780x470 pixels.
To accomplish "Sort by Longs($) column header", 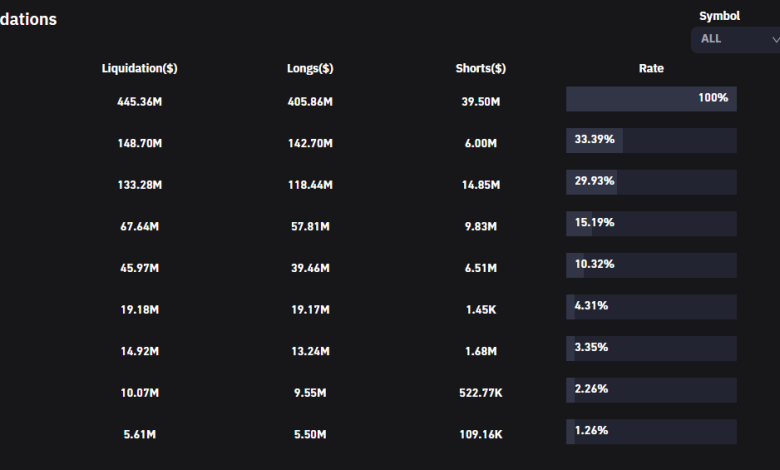I will click(310, 69).
